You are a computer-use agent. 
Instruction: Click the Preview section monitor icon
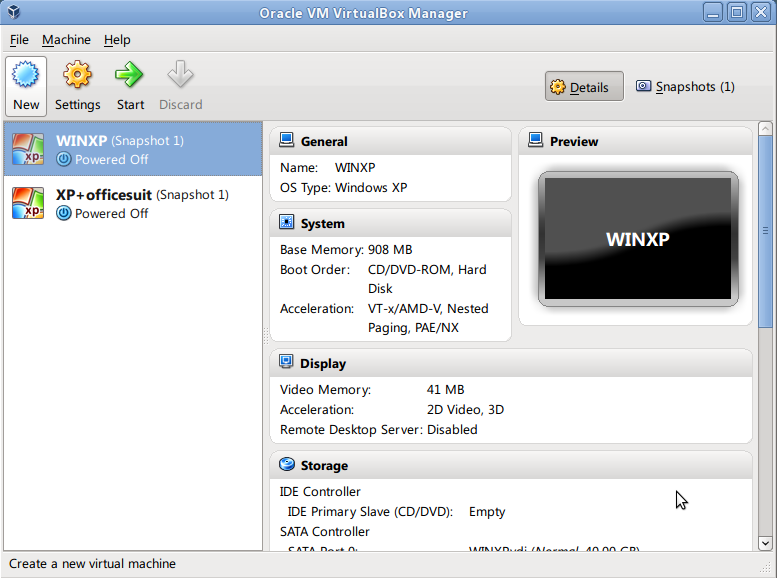pos(536,140)
